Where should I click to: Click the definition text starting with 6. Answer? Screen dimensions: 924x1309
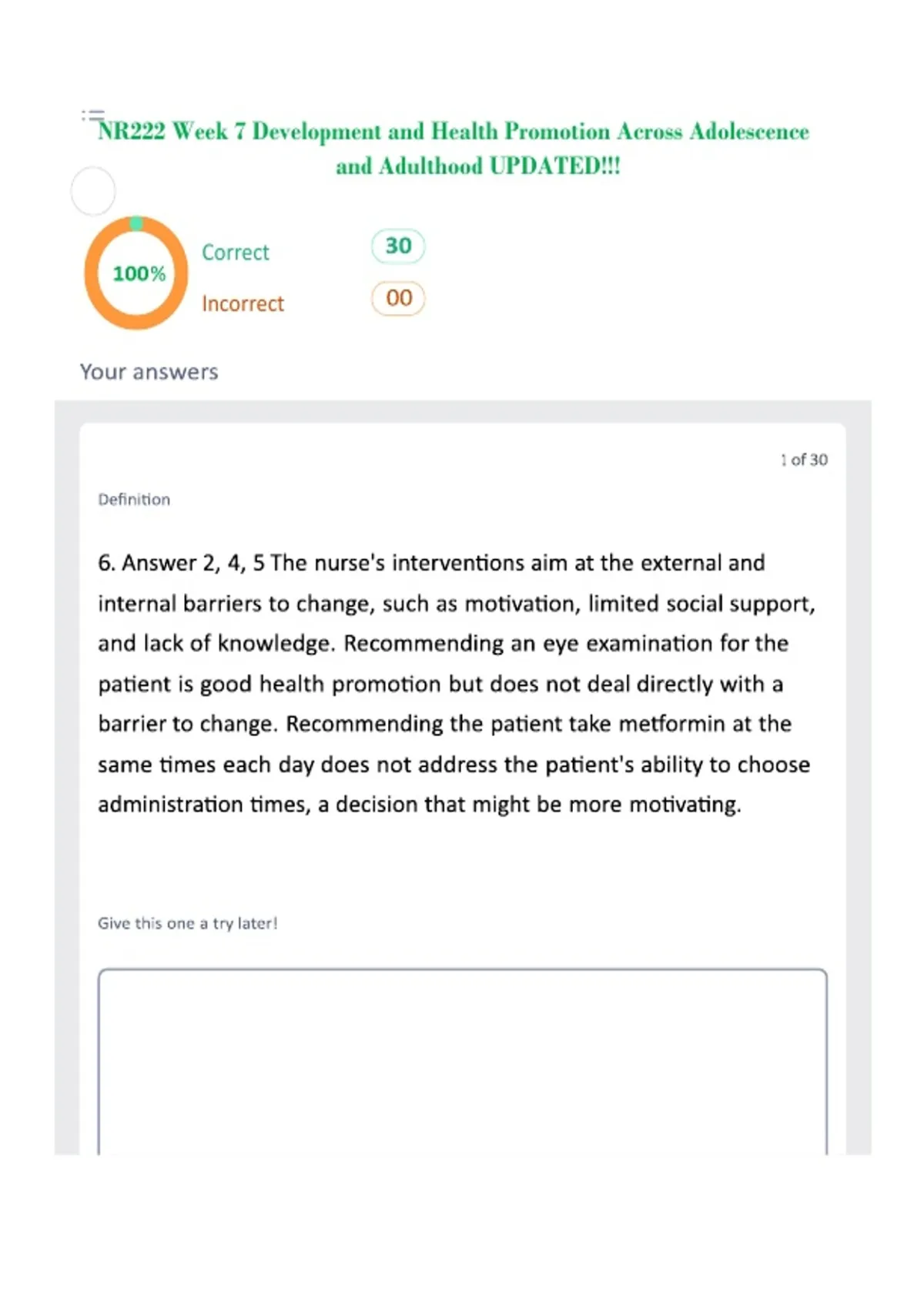tap(457, 684)
